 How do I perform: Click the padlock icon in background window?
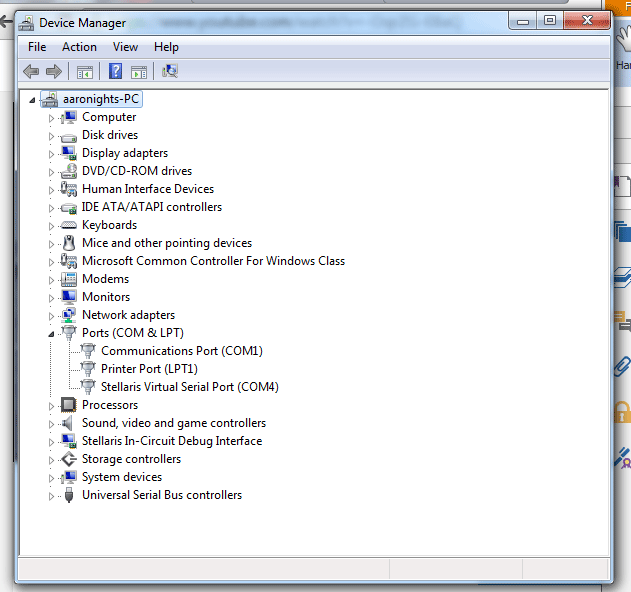[x=622, y=412]
